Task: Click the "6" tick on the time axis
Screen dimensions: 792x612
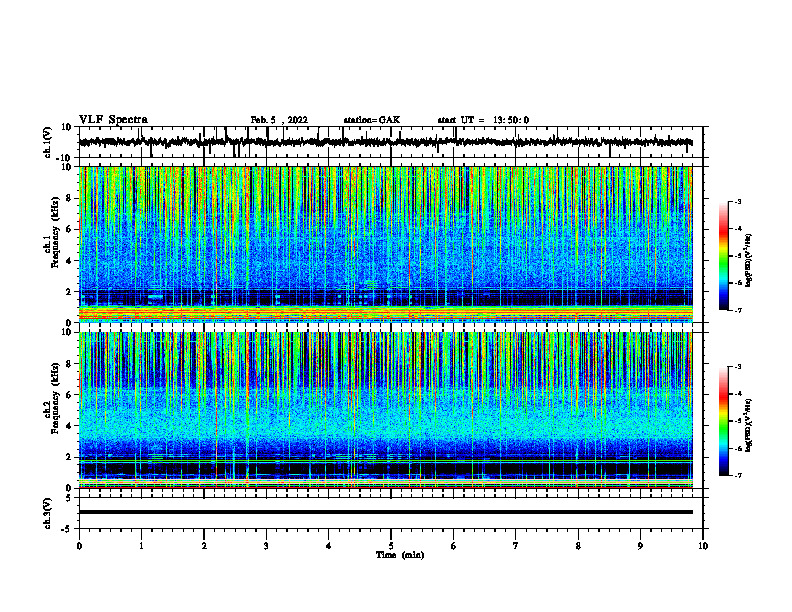Action: [454, 546]
